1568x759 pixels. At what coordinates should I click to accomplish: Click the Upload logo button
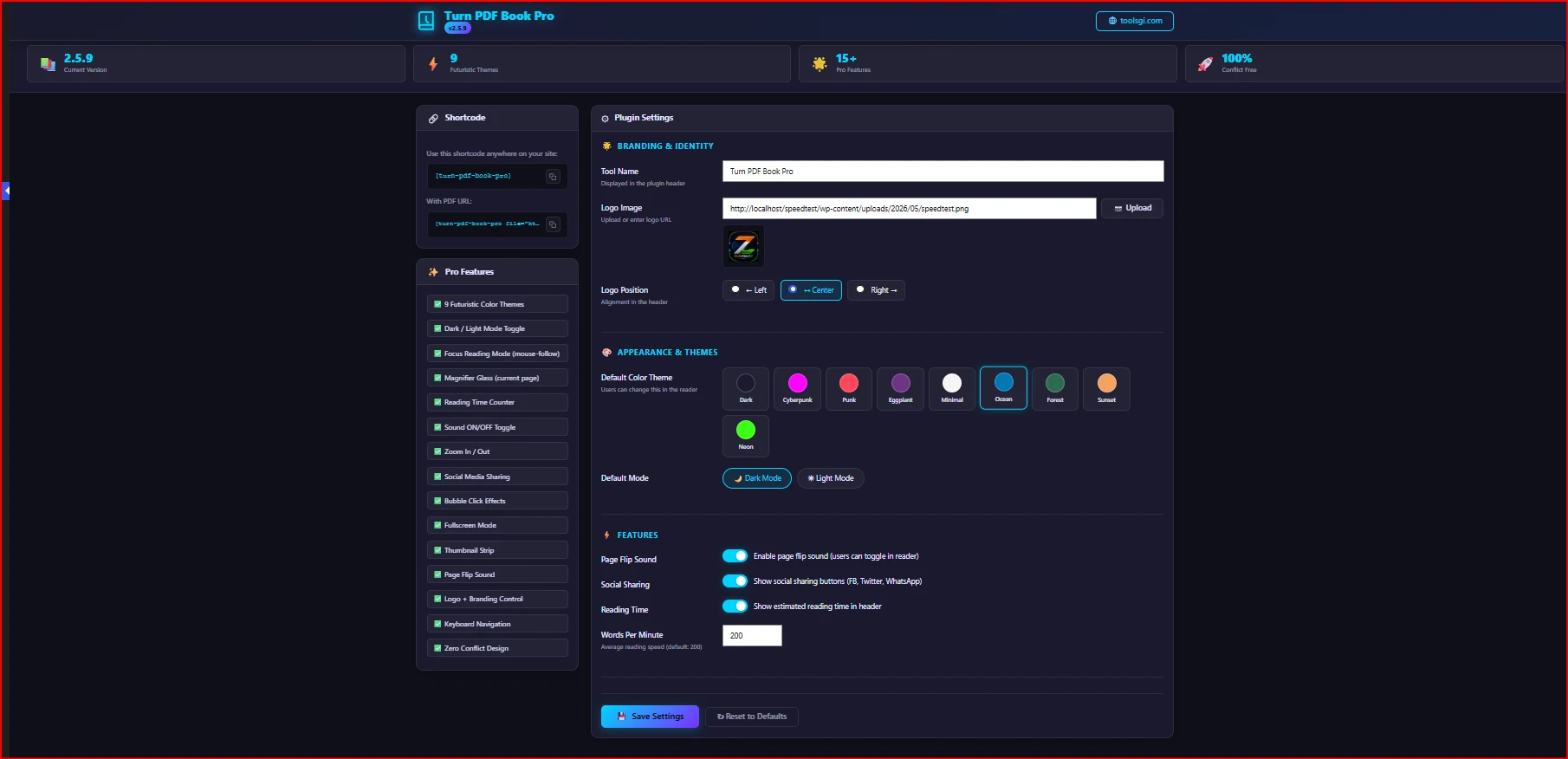click(x=1132, y=208)
